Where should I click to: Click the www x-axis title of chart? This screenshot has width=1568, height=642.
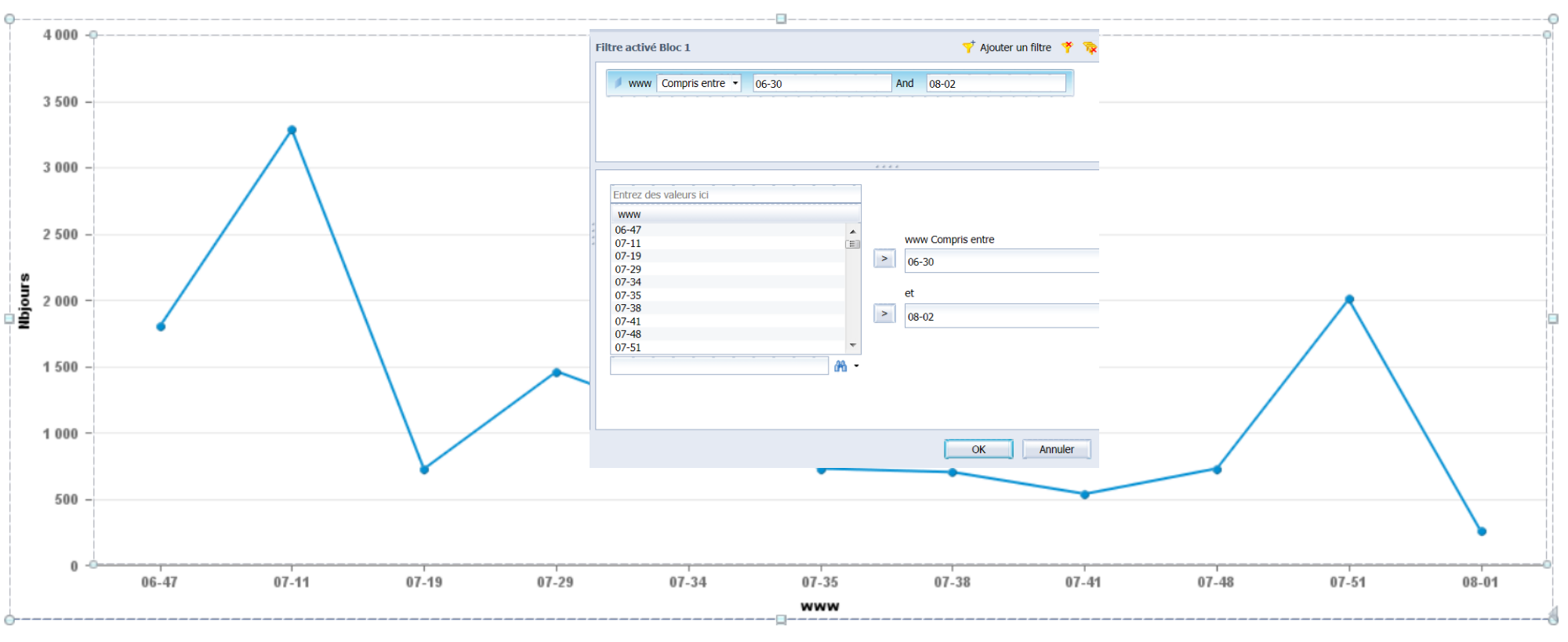click(820, 606)
